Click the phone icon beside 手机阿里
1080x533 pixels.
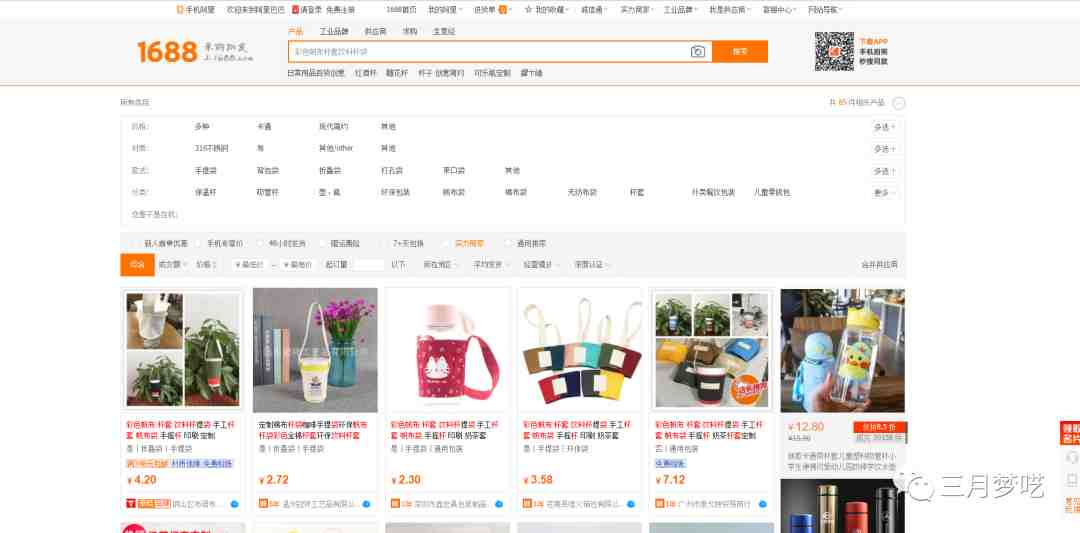point(180,10)
